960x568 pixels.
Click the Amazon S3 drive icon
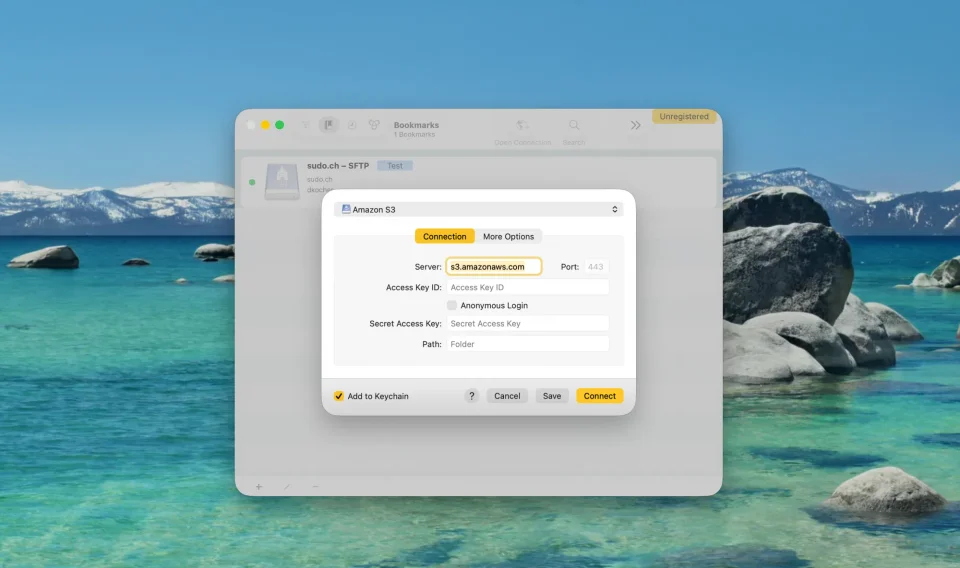coord(346,209)
